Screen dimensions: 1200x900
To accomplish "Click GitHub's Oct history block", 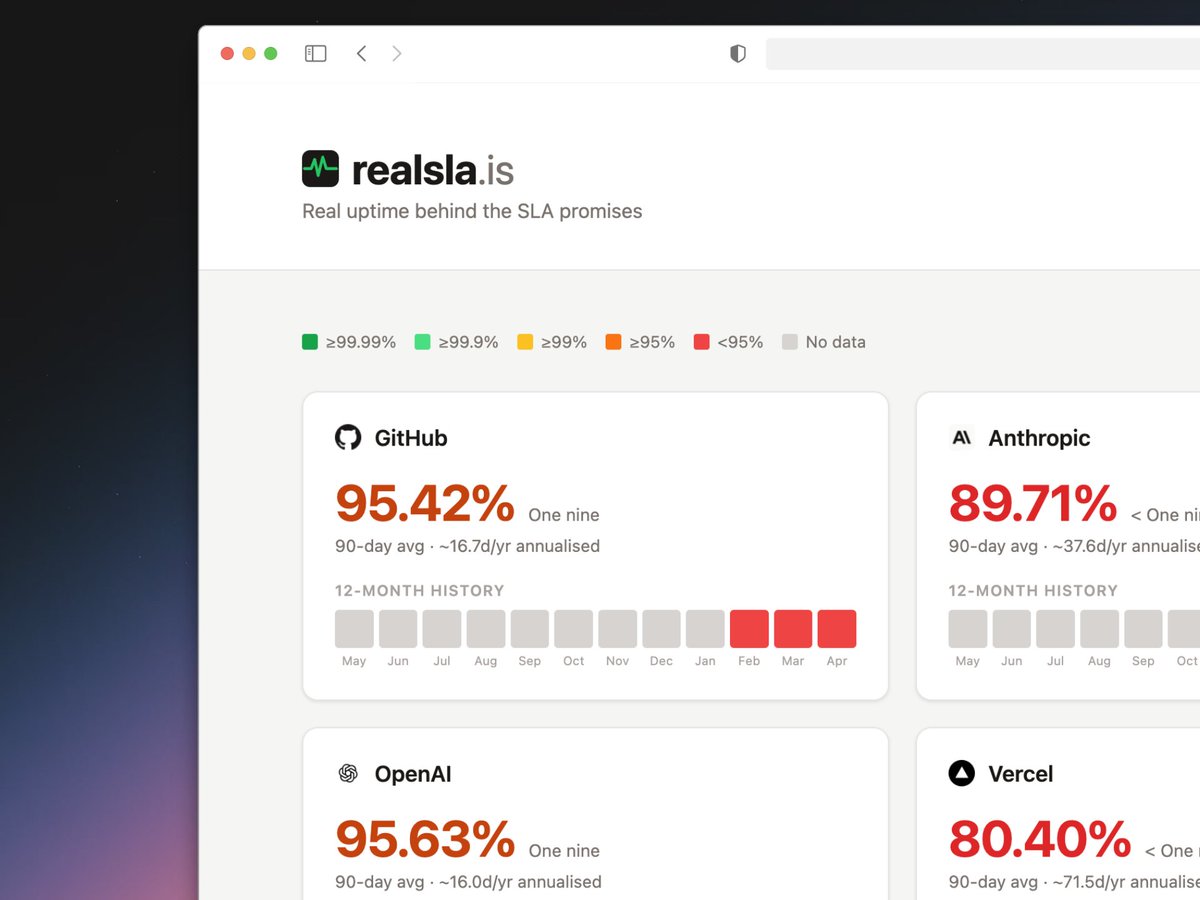I will (x=574, y=629).
